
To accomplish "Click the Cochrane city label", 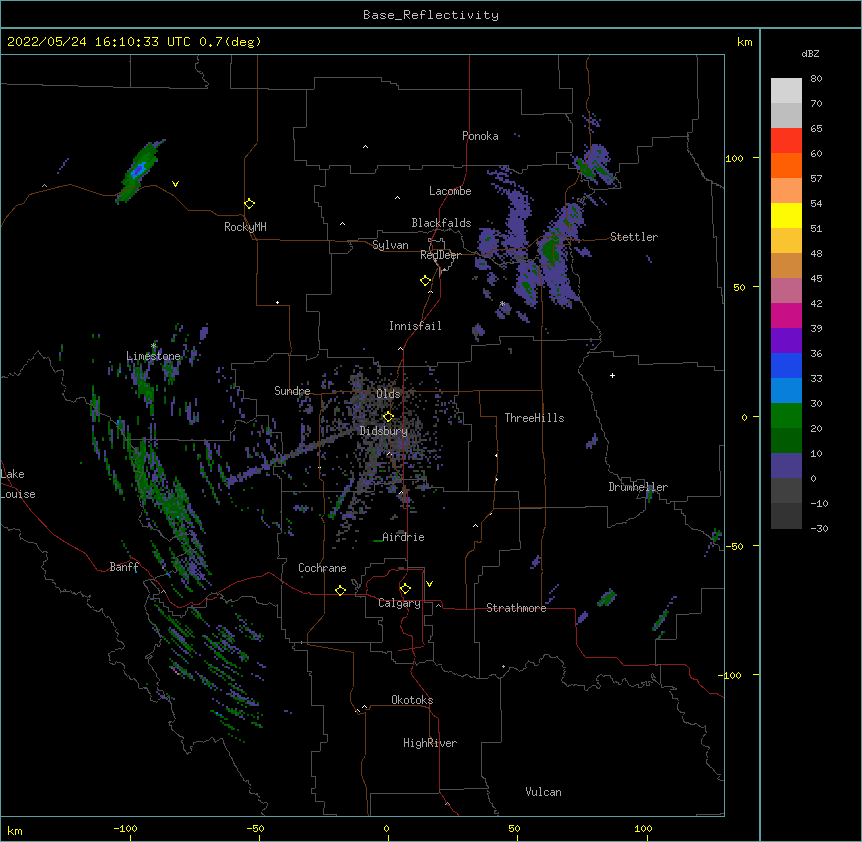I will point(322,568).
